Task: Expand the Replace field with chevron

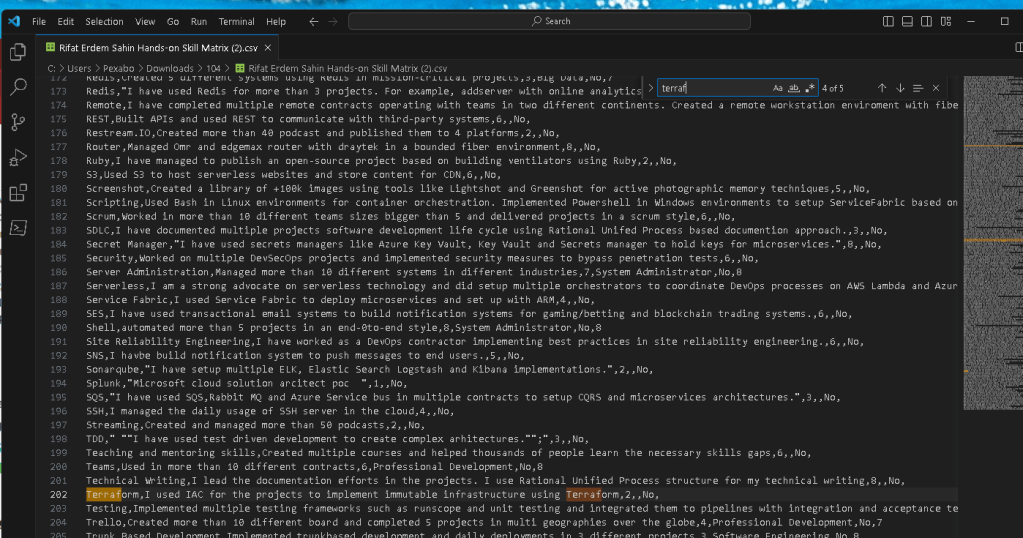Action: (x=650, y=88)
